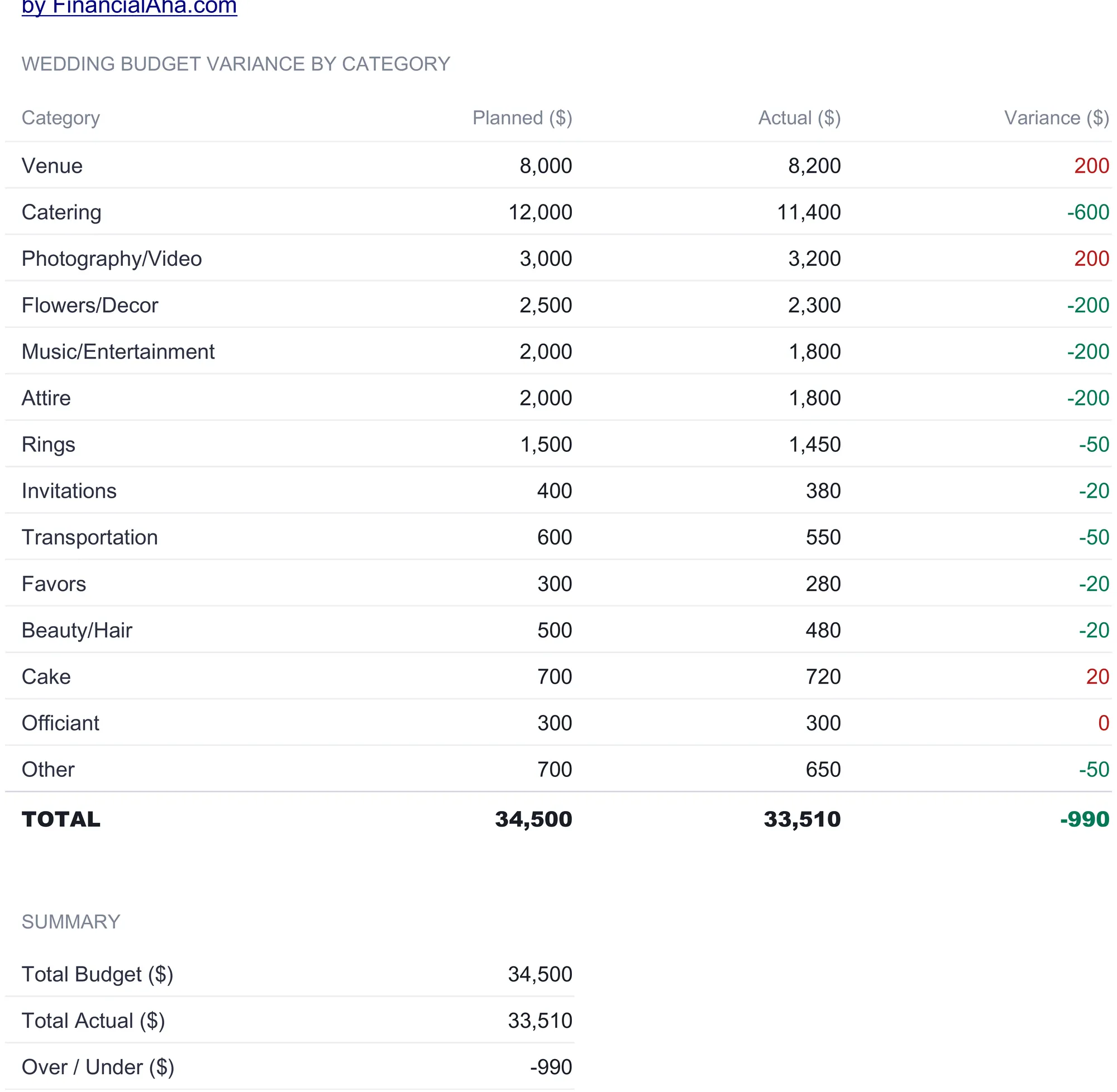
Task: Select Rings planned value 1,500
Action: [x=546, y=445]
